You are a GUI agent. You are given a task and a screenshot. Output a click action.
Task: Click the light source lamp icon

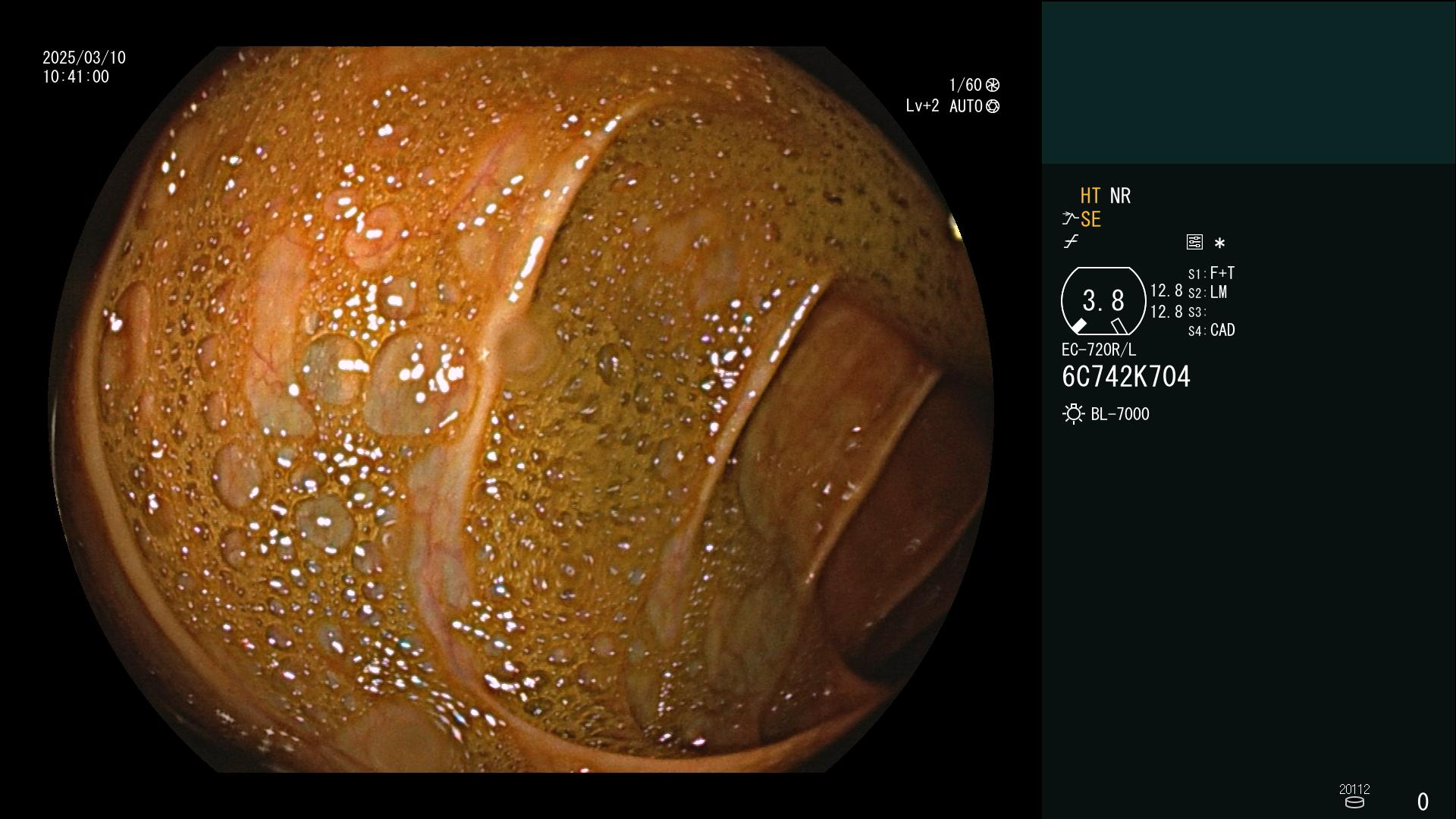[x=1074, y=414]
